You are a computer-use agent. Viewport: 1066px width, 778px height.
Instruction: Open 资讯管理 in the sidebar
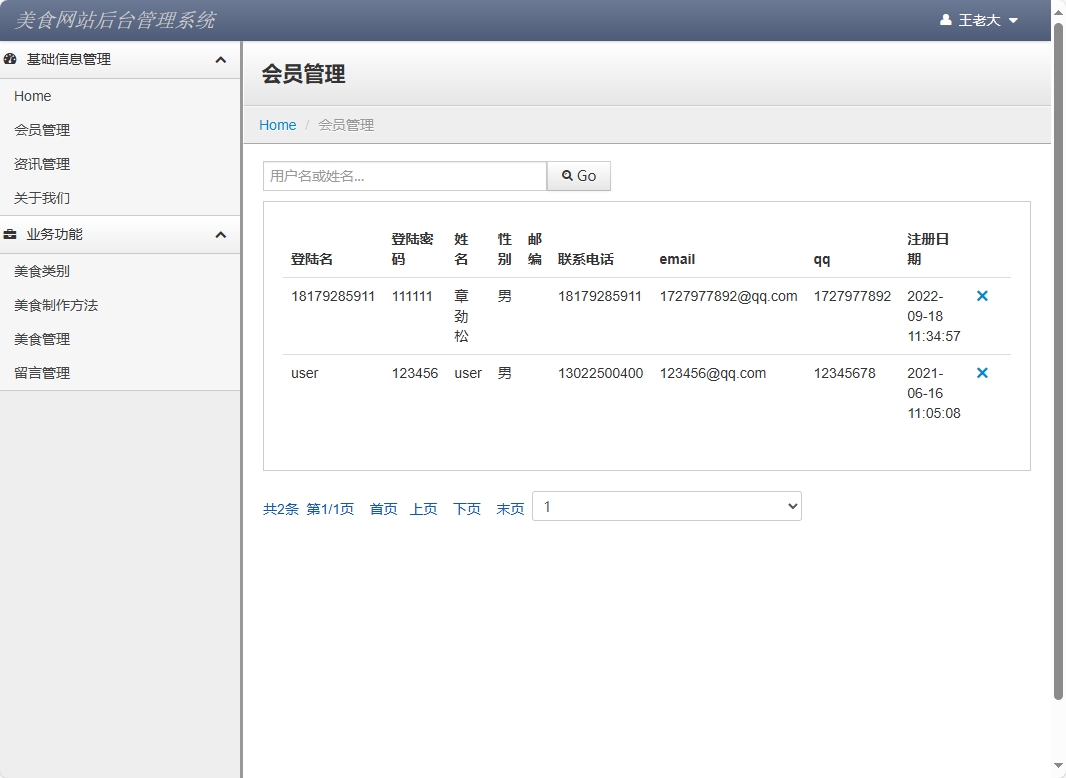pos(42,164)
